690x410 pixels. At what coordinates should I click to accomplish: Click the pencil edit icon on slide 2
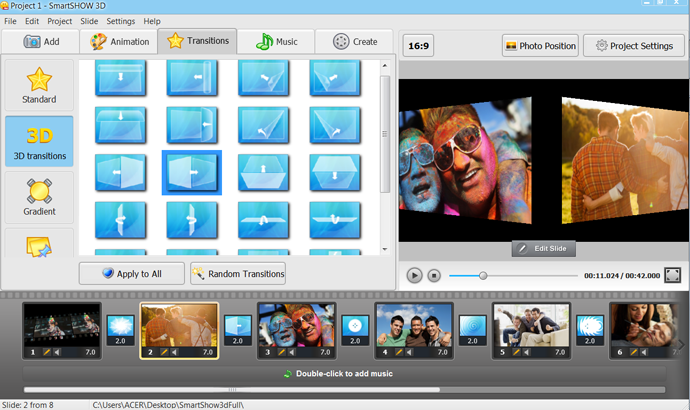pyautogui.click(x=164, y=352)
